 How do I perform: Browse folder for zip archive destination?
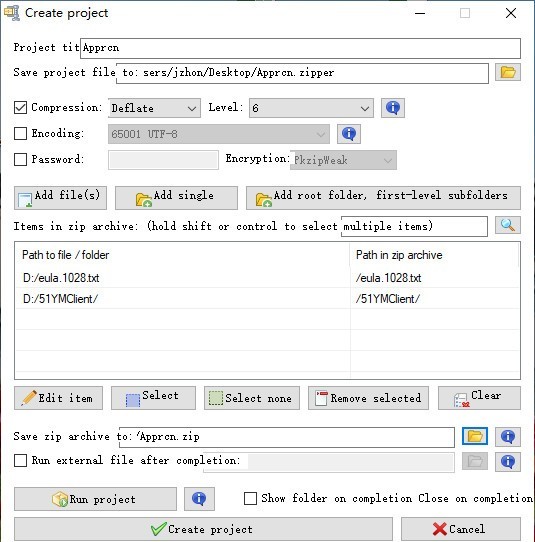tap(475, 436)
